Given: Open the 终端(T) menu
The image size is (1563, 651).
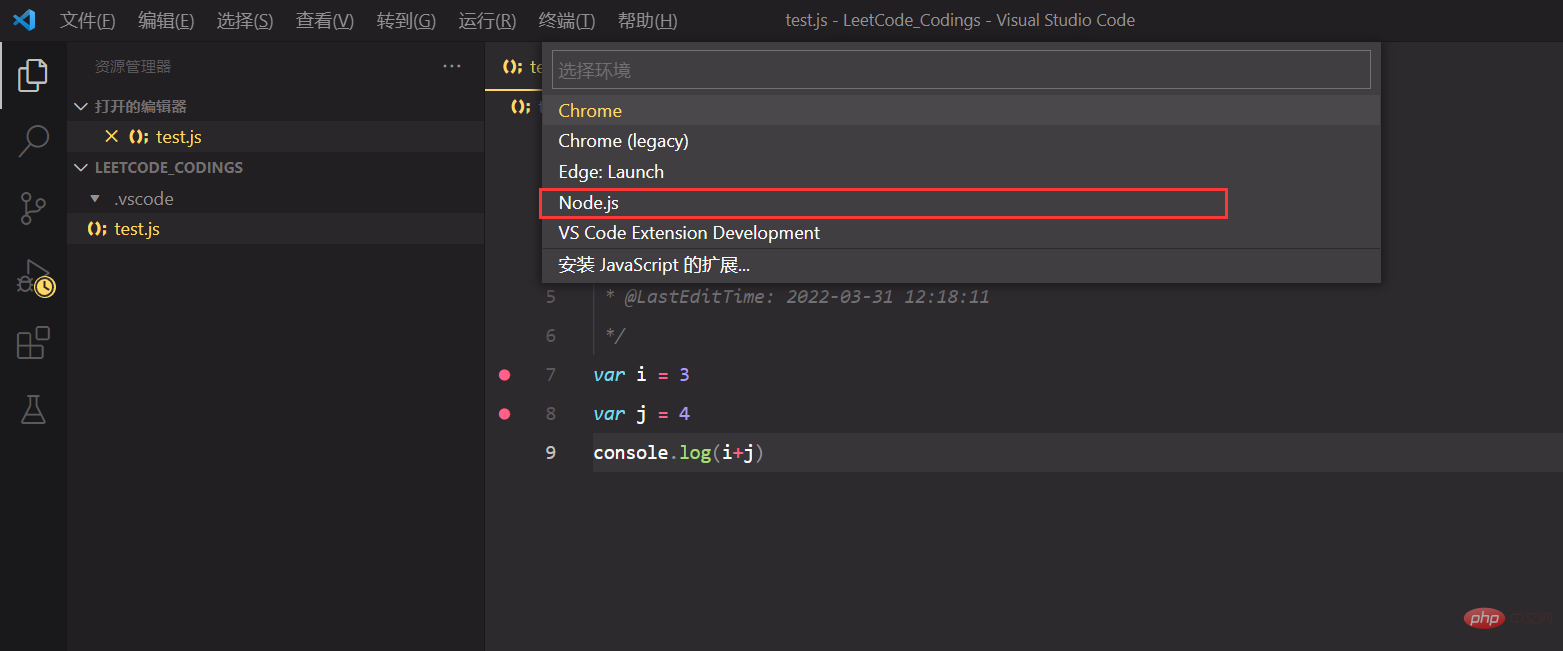Looking at the screenshot, I should click(566, 20).
